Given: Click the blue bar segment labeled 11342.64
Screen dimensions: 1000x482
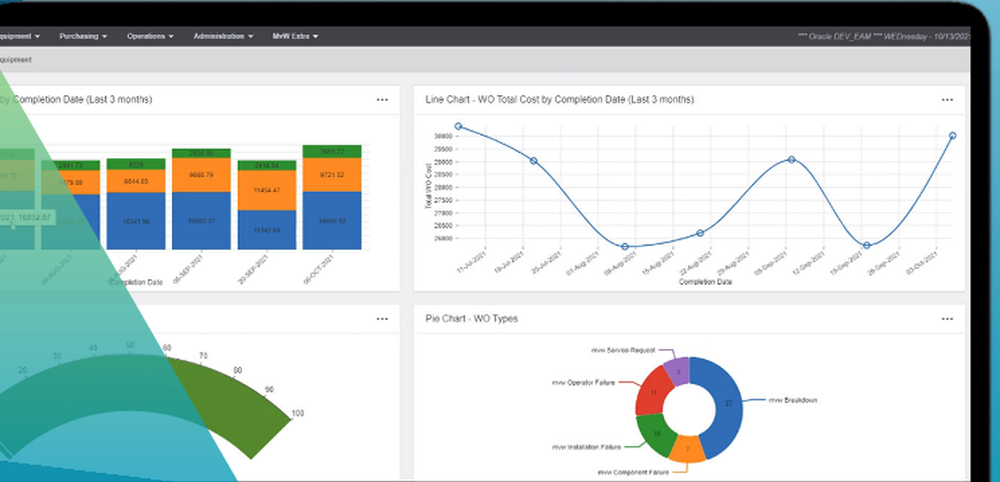Looking at the screenshot, I should pyautogui.click(x=267, y=230).
